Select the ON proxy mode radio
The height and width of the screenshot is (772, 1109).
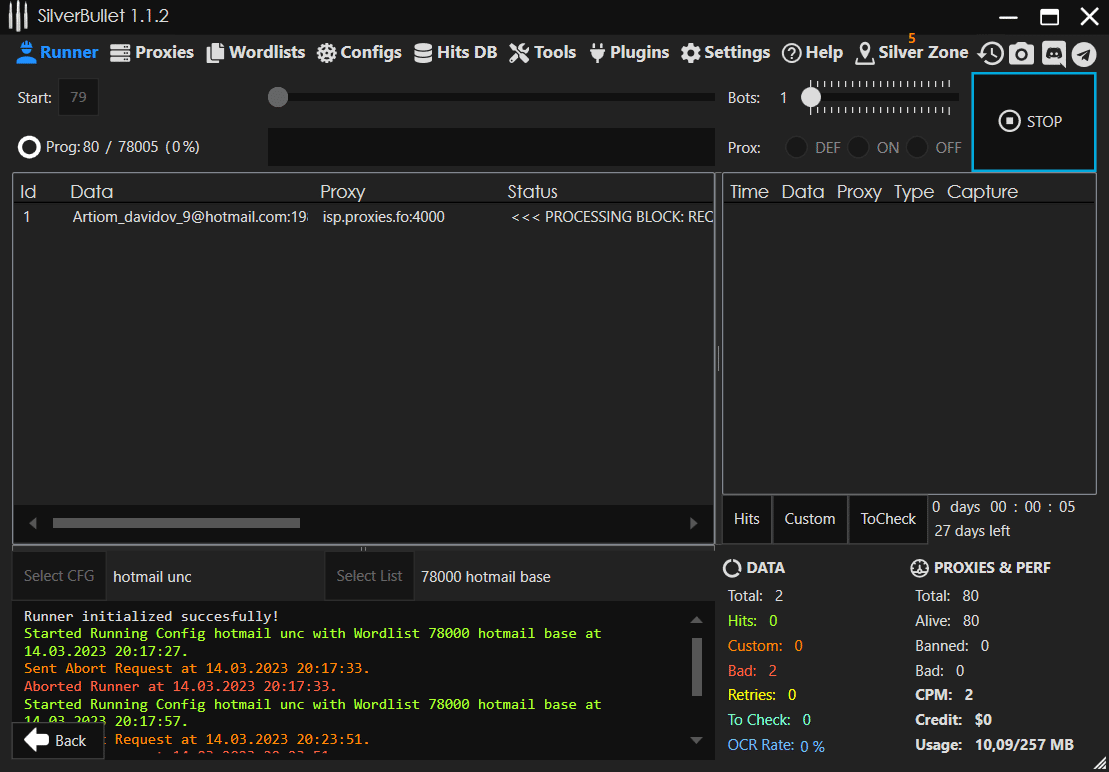coord(858,148)
